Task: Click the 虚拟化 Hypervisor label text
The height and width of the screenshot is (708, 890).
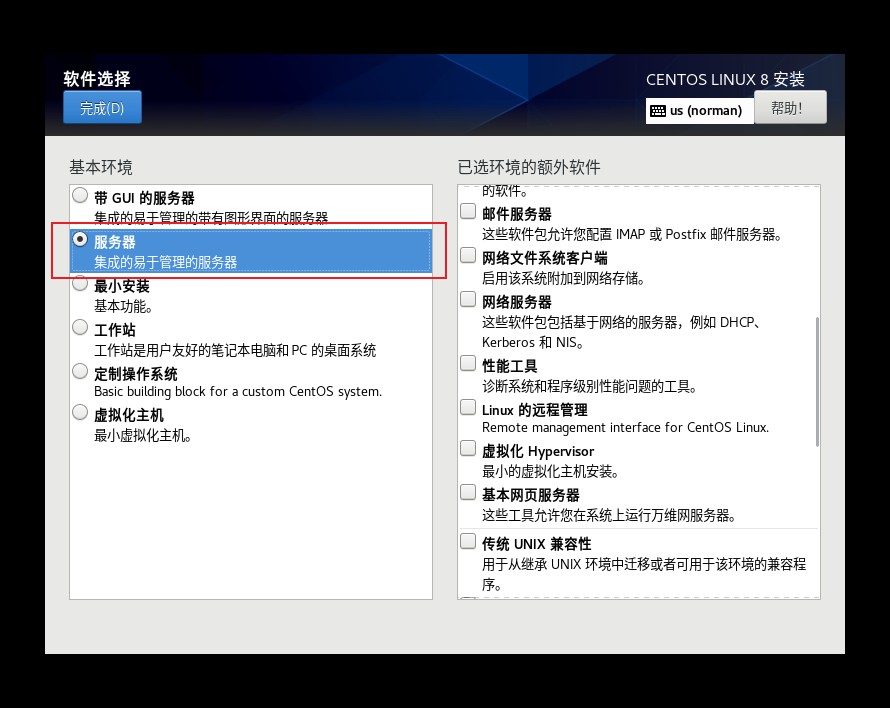Action: click(x=538, y=451)
